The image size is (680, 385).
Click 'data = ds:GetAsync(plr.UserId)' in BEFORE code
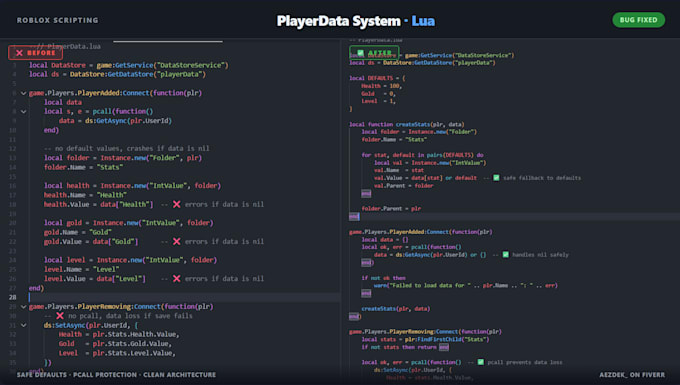click(115, 121)
